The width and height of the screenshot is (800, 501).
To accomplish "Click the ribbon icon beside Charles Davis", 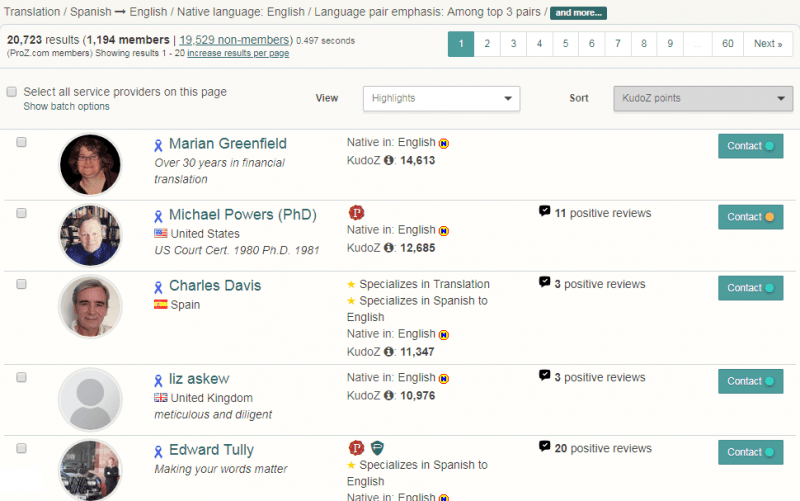I will 158,287.
